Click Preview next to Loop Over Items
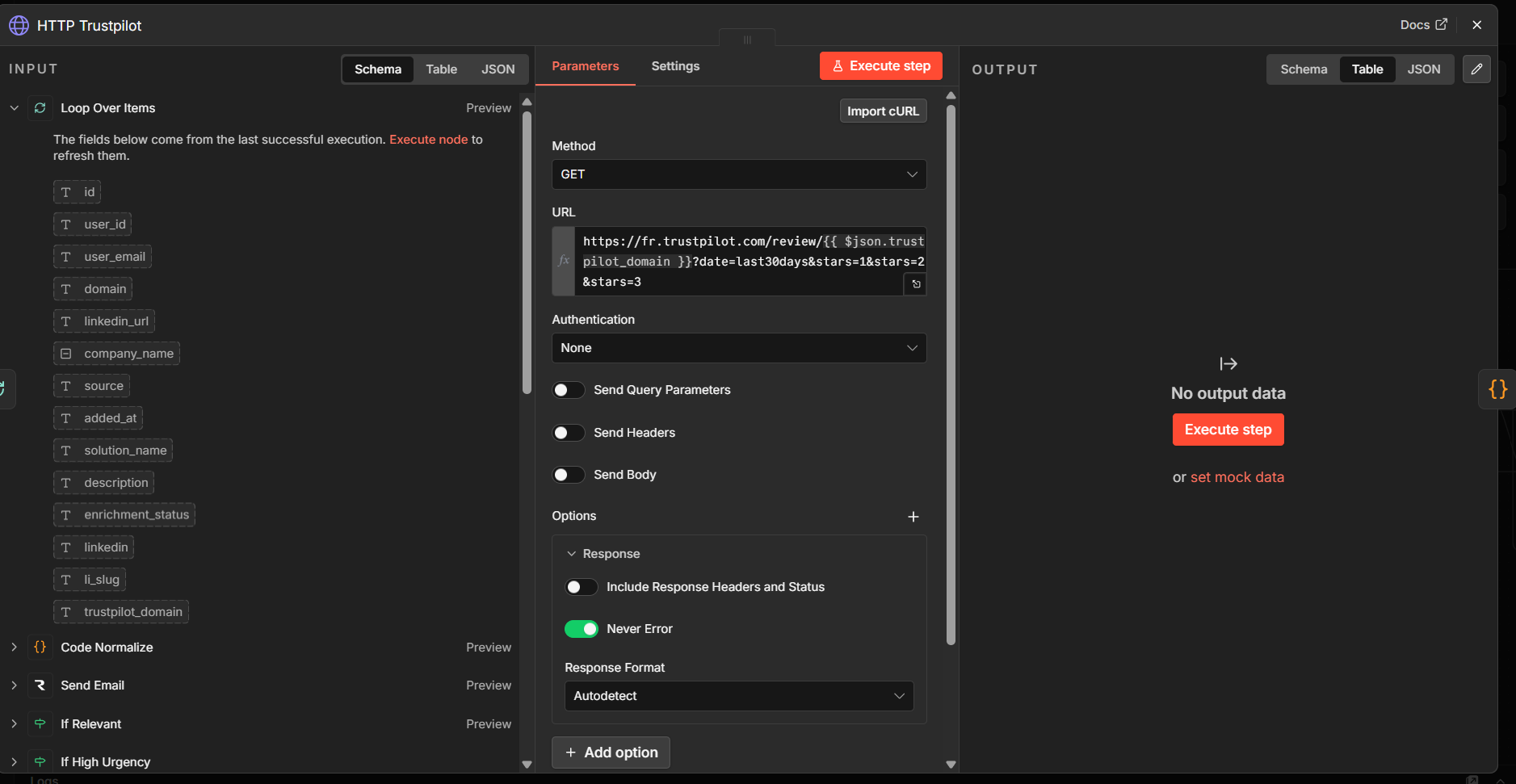1516x784 pixels. [x=488, y=107]
